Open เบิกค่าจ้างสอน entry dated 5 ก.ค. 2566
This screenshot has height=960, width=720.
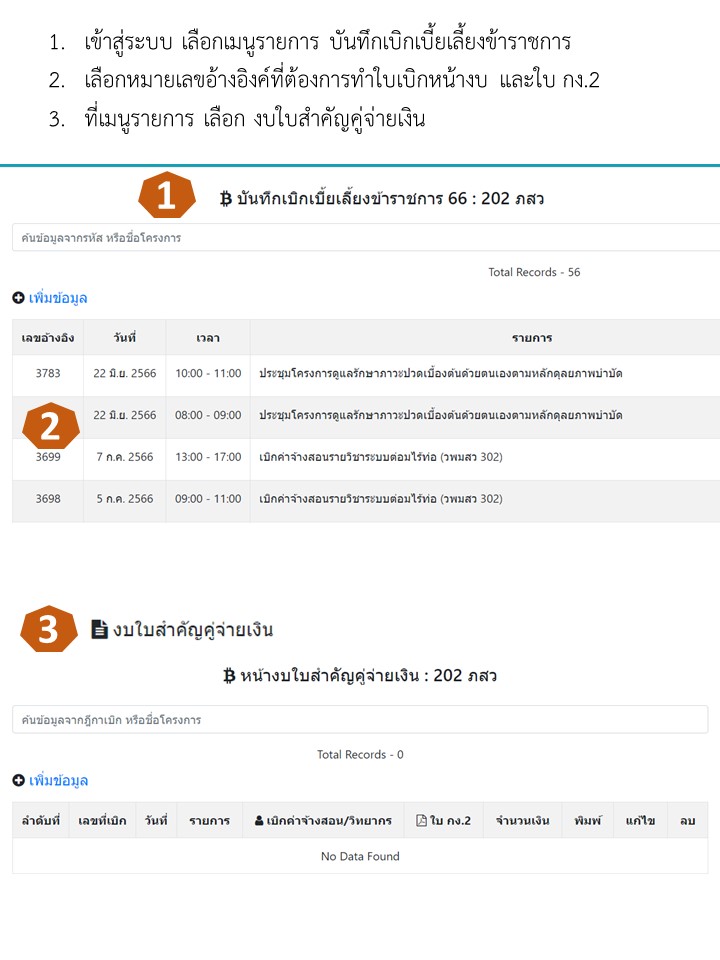pos(381,498)
